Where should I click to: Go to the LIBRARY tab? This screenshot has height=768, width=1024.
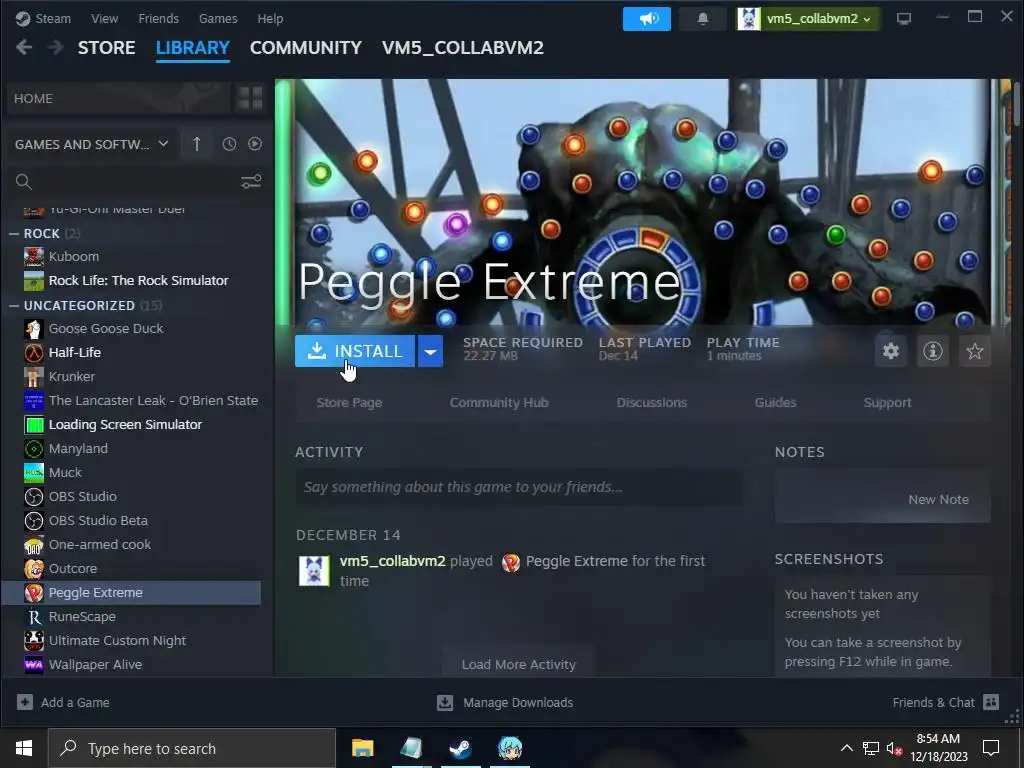pyautogui.click(x=193, y=48)
